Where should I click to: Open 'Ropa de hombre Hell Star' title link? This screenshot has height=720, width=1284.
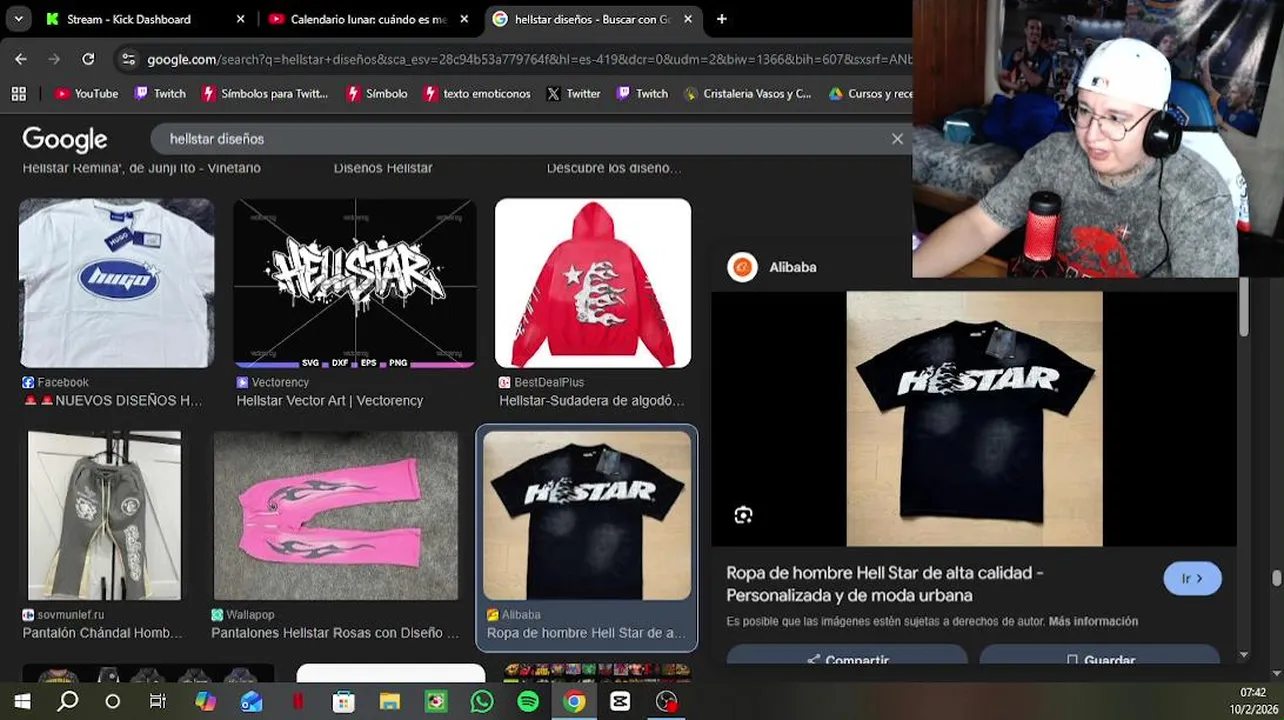tap(885, 584)
